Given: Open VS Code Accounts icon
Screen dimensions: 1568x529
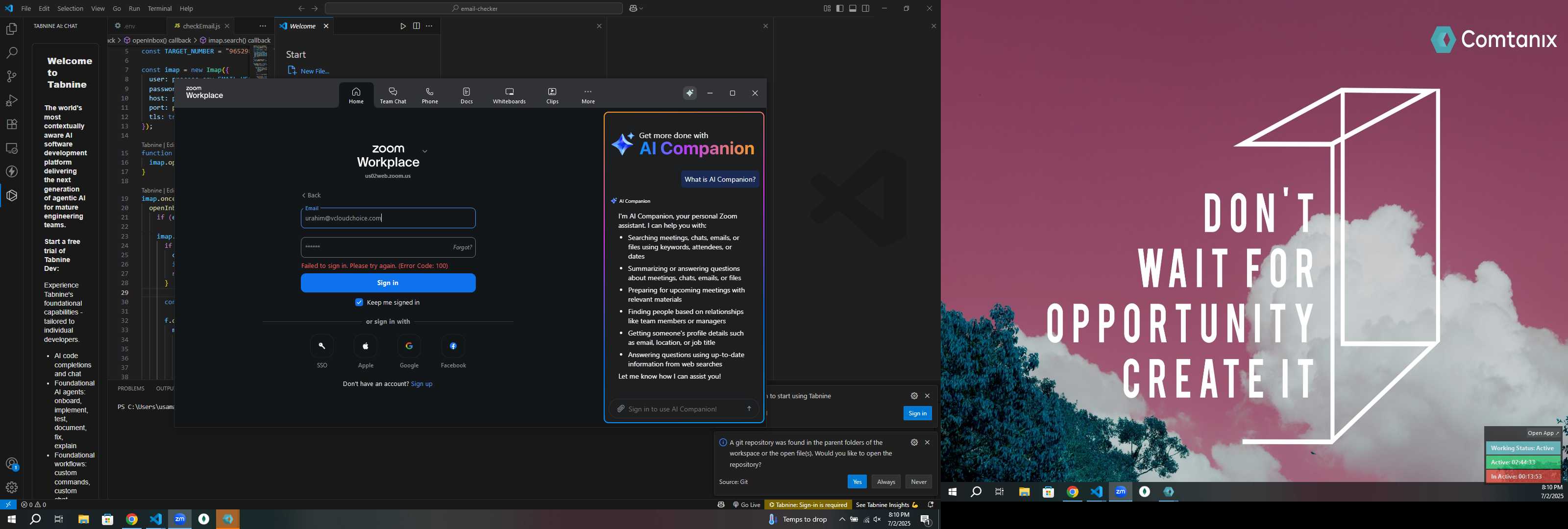Looking at the screenshot, I should (x=12, y=464).
